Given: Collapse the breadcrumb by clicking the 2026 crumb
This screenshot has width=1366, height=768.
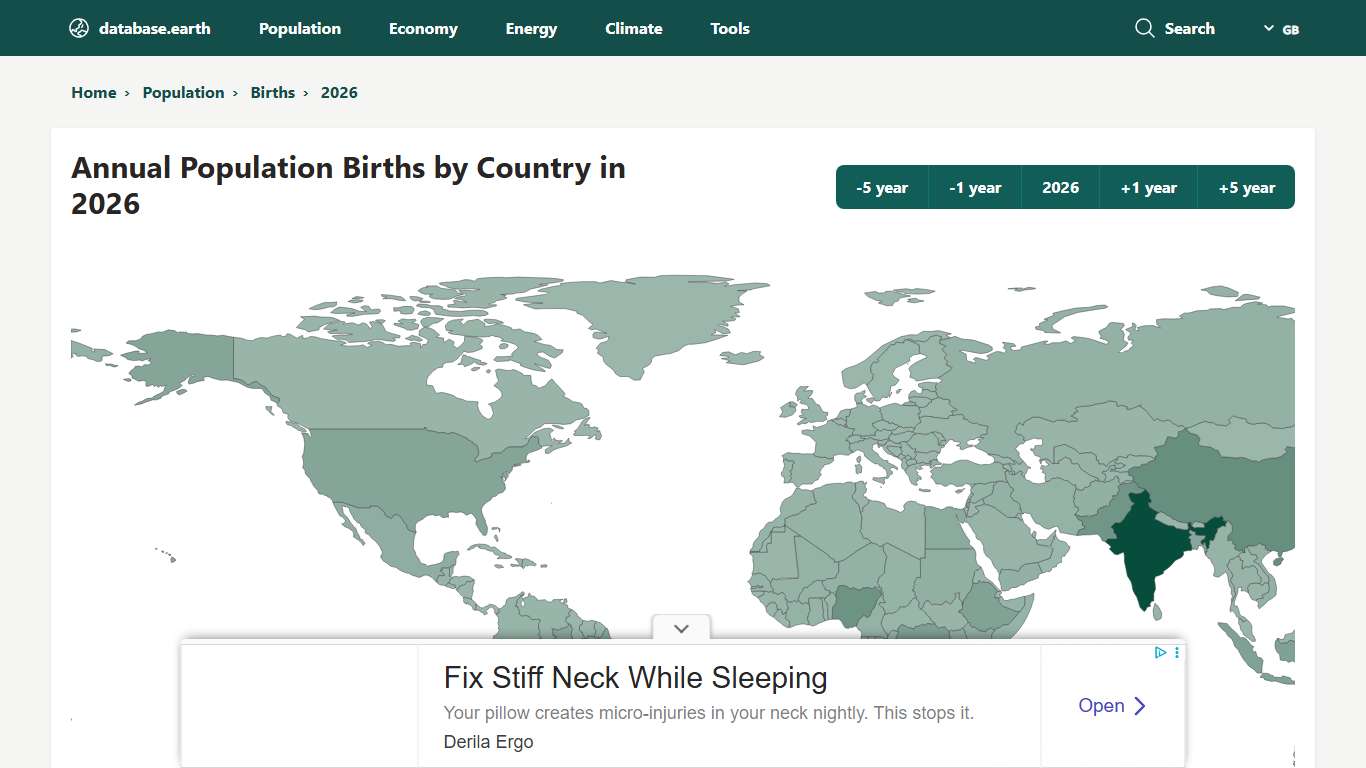Looking at the screenshot, I should tap(339, 92).
